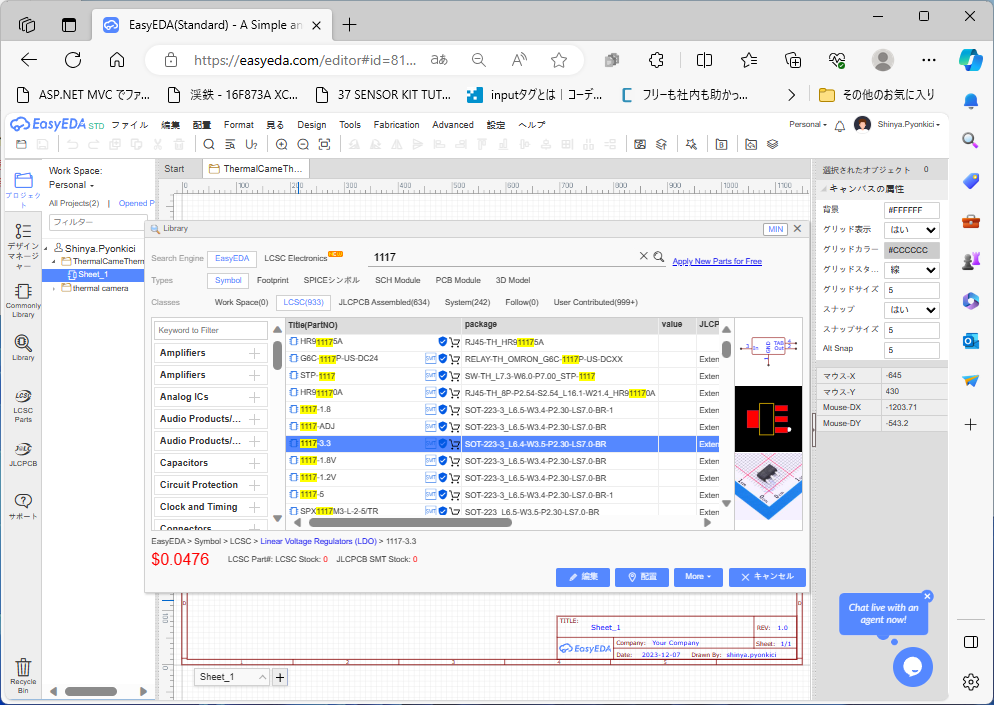Screen dimensions: 994x705
Task: Open the Format menu
Action: click(238, 125)
